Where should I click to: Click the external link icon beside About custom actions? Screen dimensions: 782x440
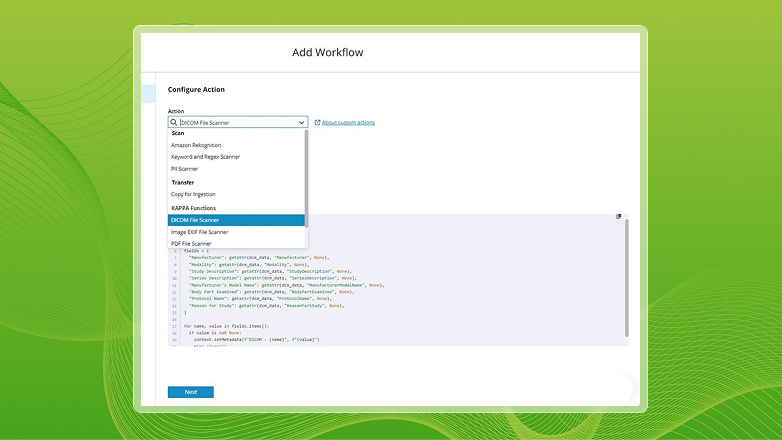[x=317, y=122]
